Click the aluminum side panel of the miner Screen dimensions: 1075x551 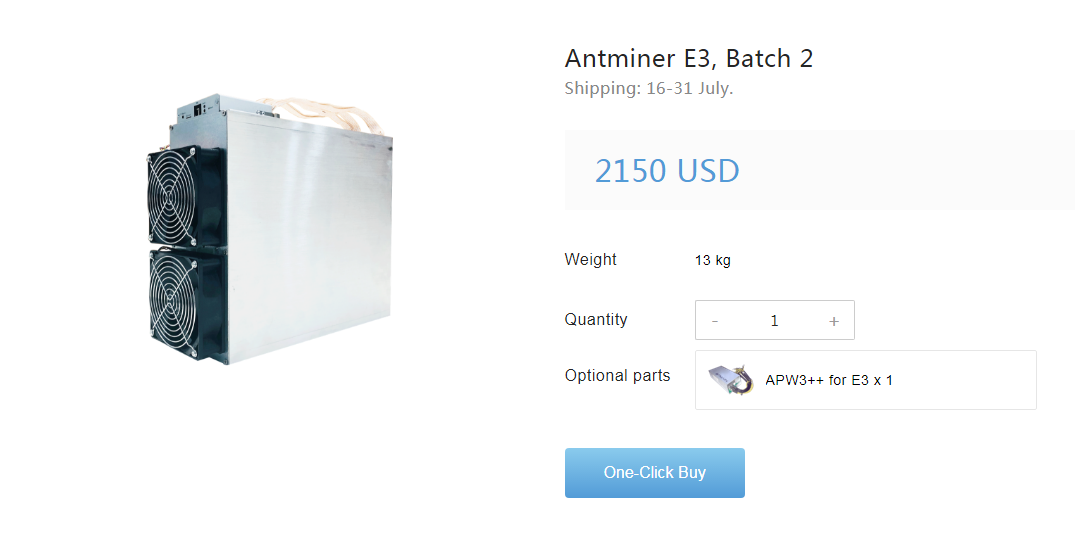pyautogui.click(x=309, y=233)
